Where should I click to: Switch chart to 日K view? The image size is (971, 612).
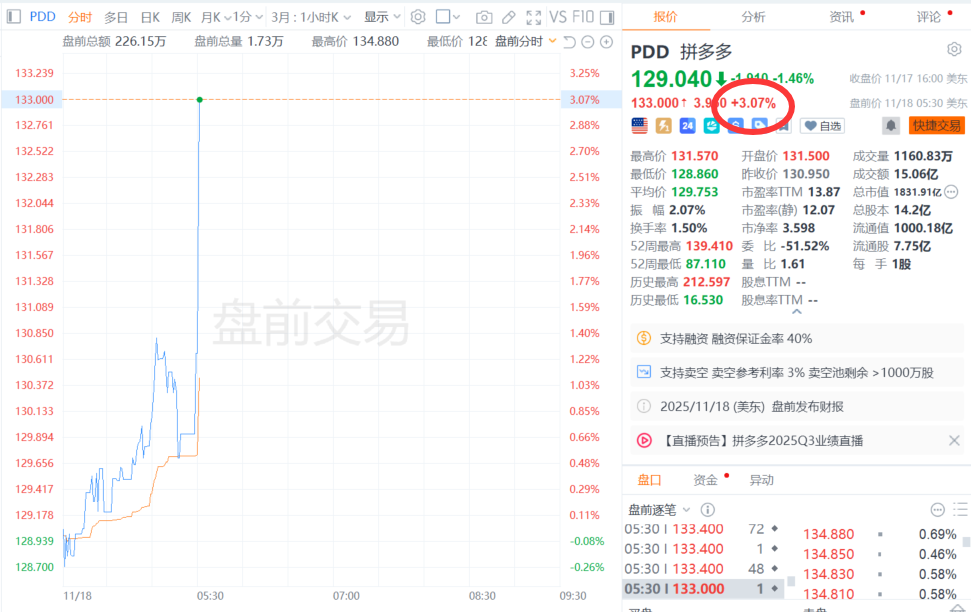click(x=149, y=17)
